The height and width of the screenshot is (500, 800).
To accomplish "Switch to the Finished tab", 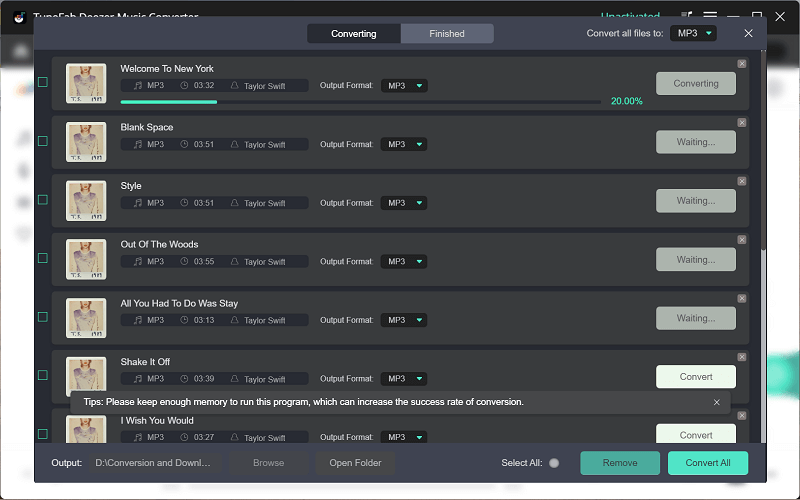I will 447,34.
